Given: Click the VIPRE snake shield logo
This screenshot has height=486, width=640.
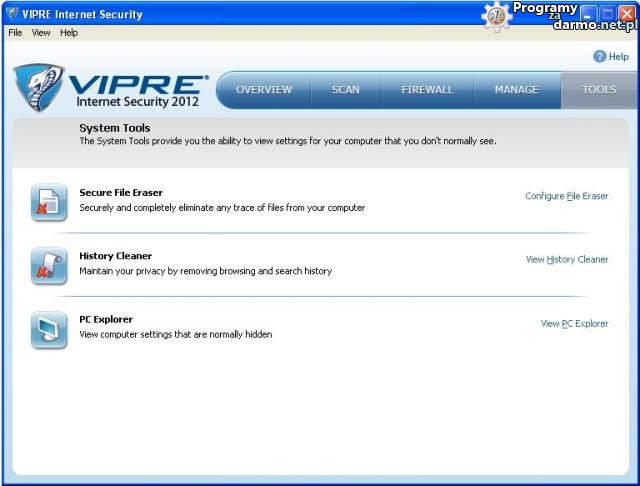Looking at the screenshot, I should [x=38, y=88].
